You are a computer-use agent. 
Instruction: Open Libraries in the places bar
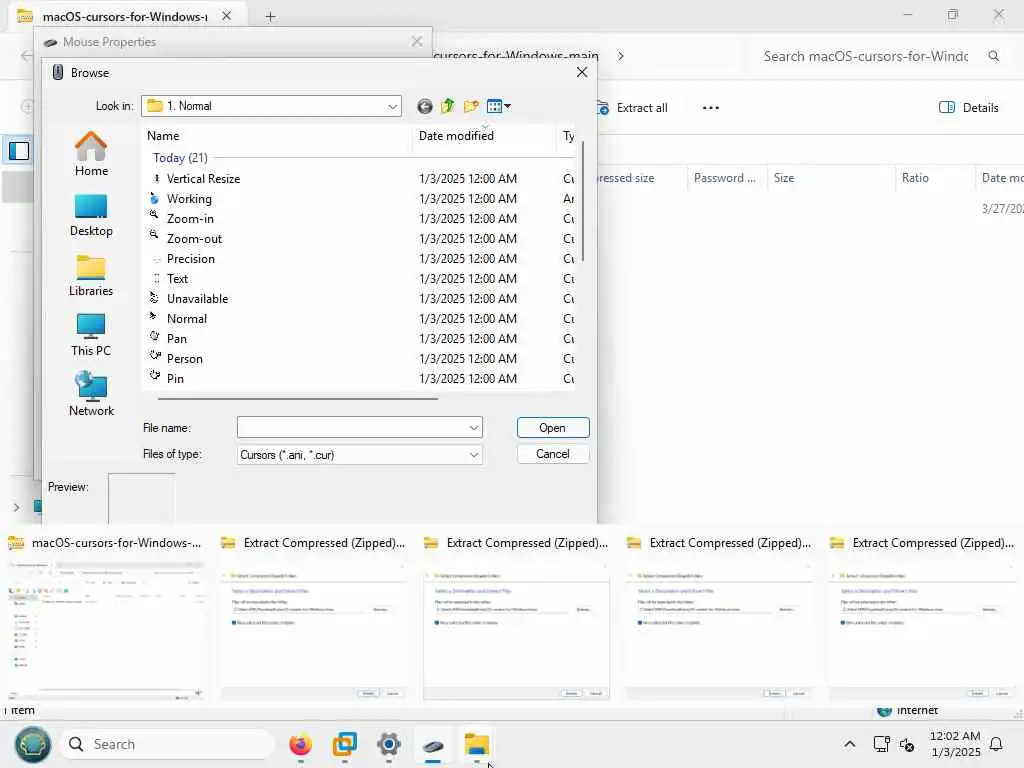[91, 276]
